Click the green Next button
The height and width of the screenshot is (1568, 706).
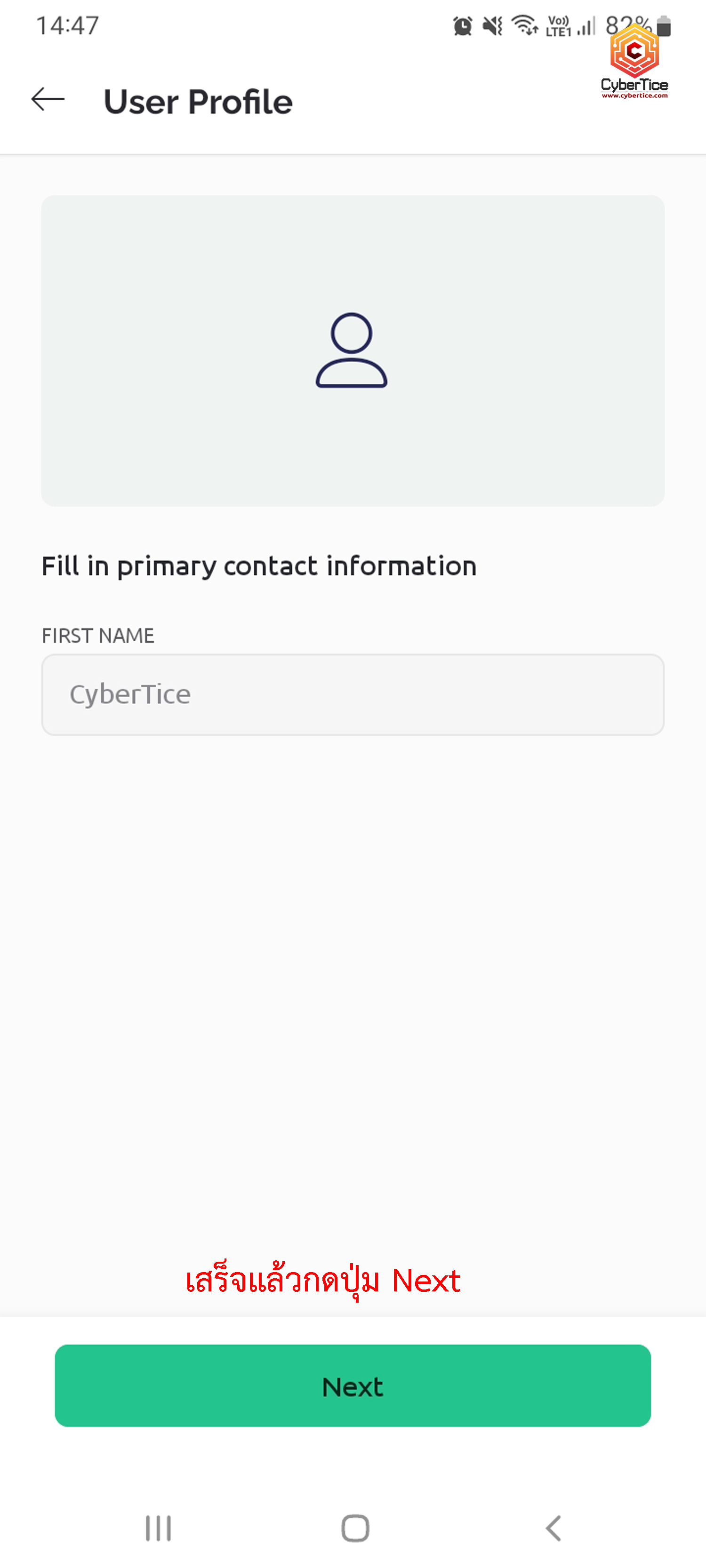353,1385
